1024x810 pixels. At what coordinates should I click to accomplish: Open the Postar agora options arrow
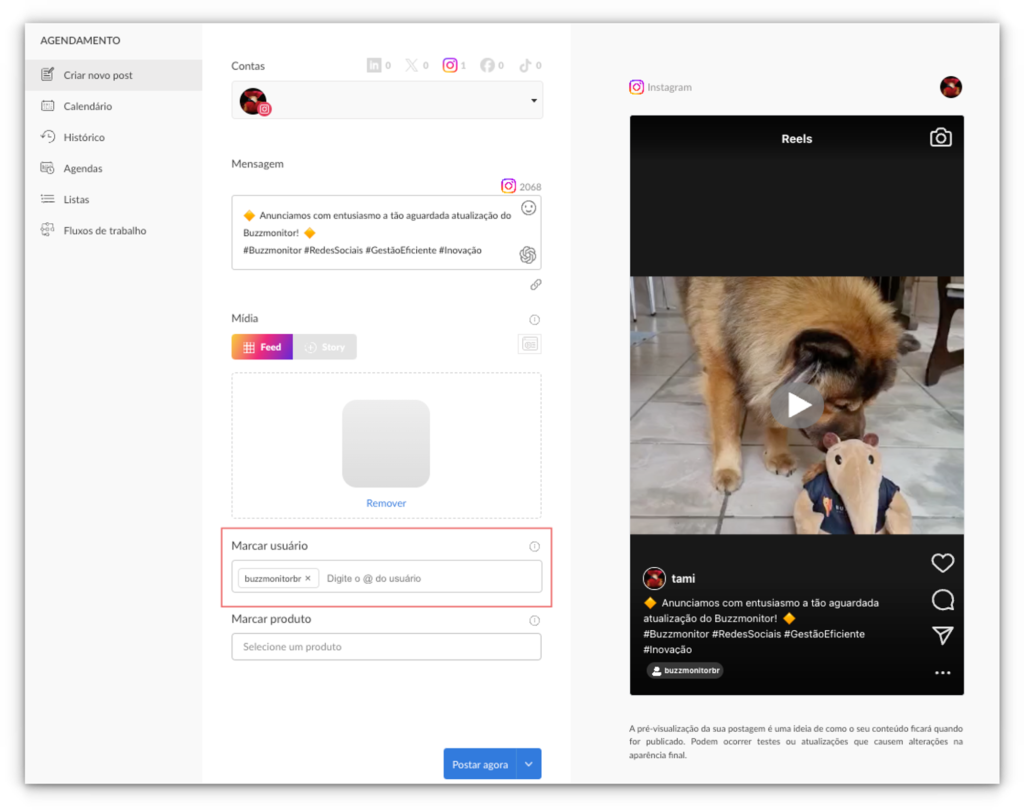click(530, 764)
